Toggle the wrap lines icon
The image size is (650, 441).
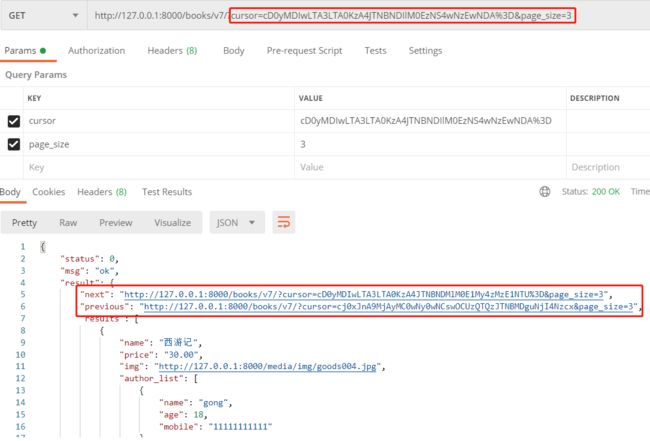coord(284,222)
